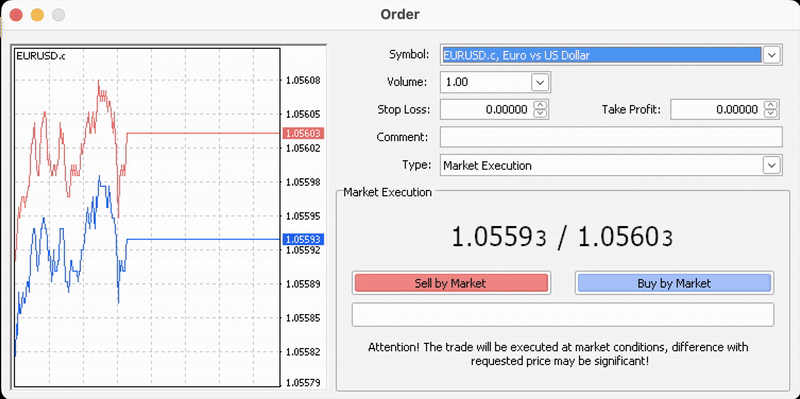
Task: Increase Take Profit with up stepper arrow
Action: (771, 105)
